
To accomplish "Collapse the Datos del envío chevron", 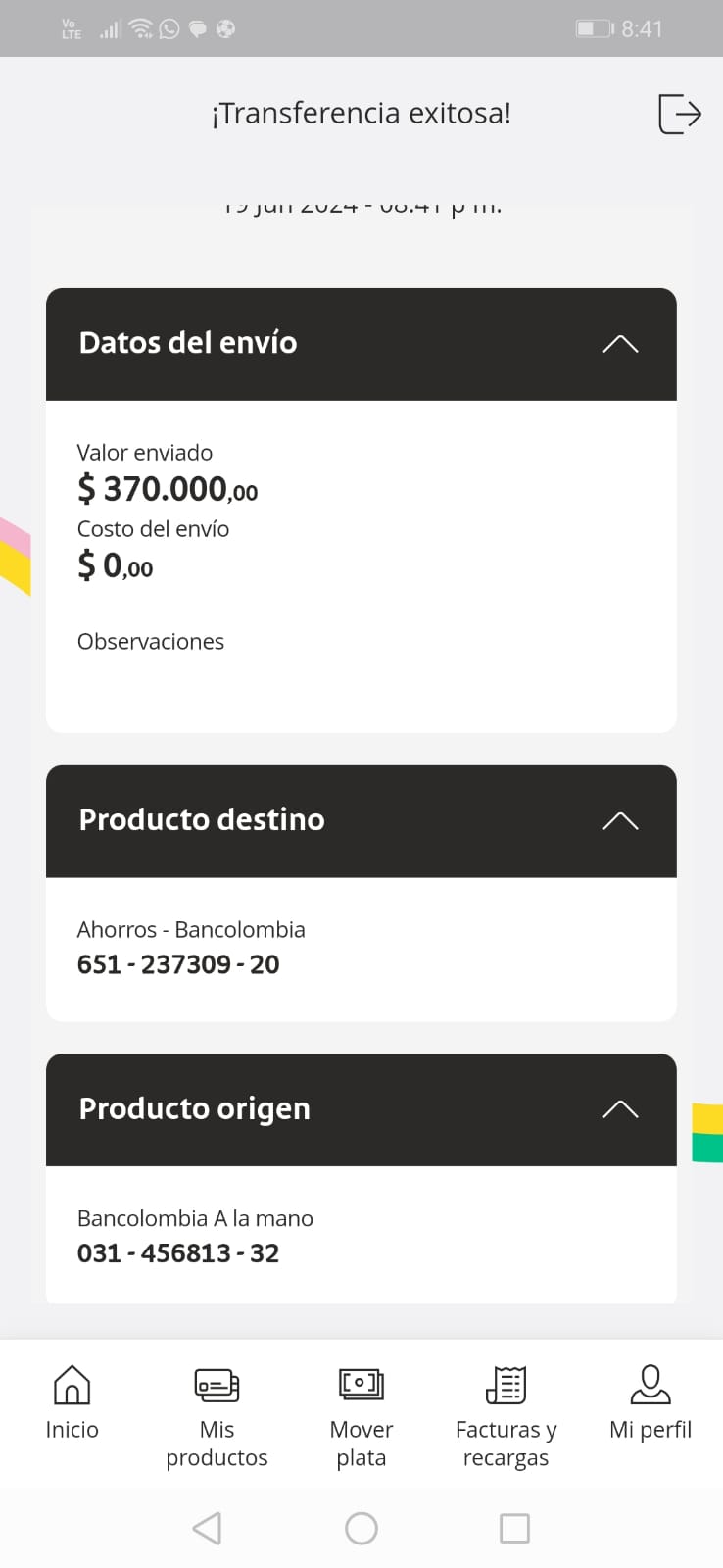I will [620, 344].
